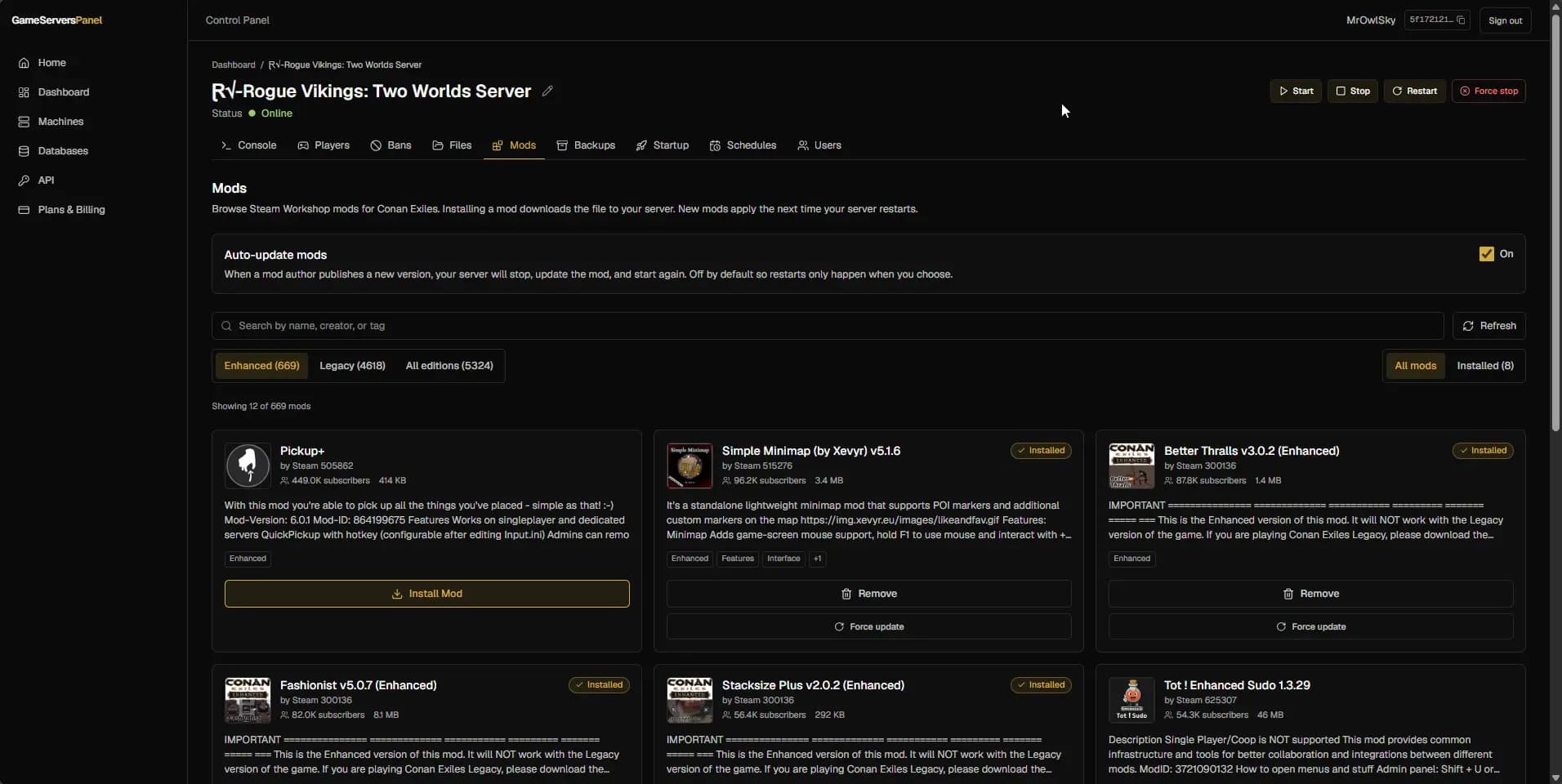The width and height of the screenshot is (1562, 784).
Task: Force update Simple Minimap mod
Action: (868, 626)
